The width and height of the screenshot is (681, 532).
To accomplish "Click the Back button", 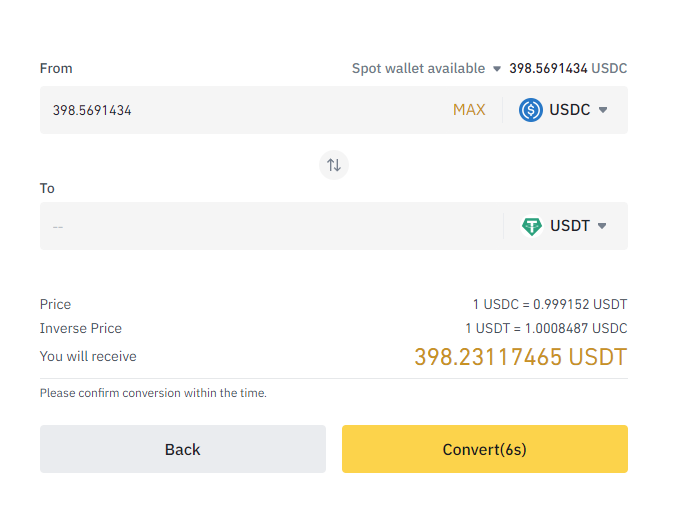I will pyautogui.click(x=183, y=449).
